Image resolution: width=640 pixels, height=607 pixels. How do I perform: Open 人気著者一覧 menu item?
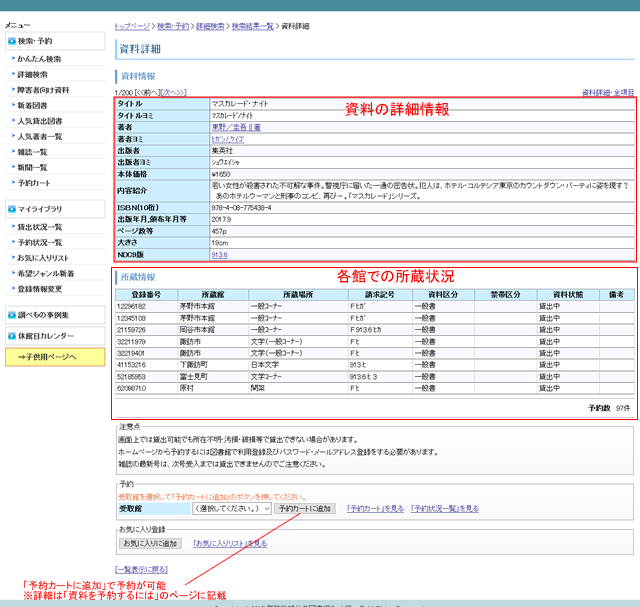pyautogui.click(x=40, y=136)
